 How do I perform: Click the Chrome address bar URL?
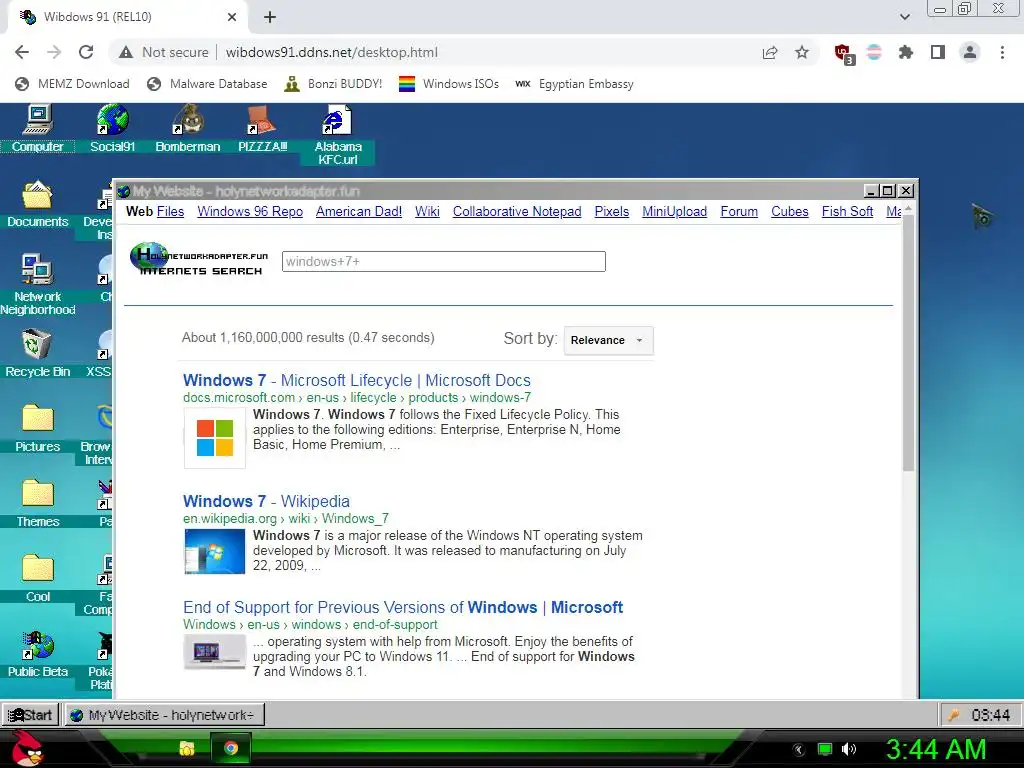[x=332, y=52]
